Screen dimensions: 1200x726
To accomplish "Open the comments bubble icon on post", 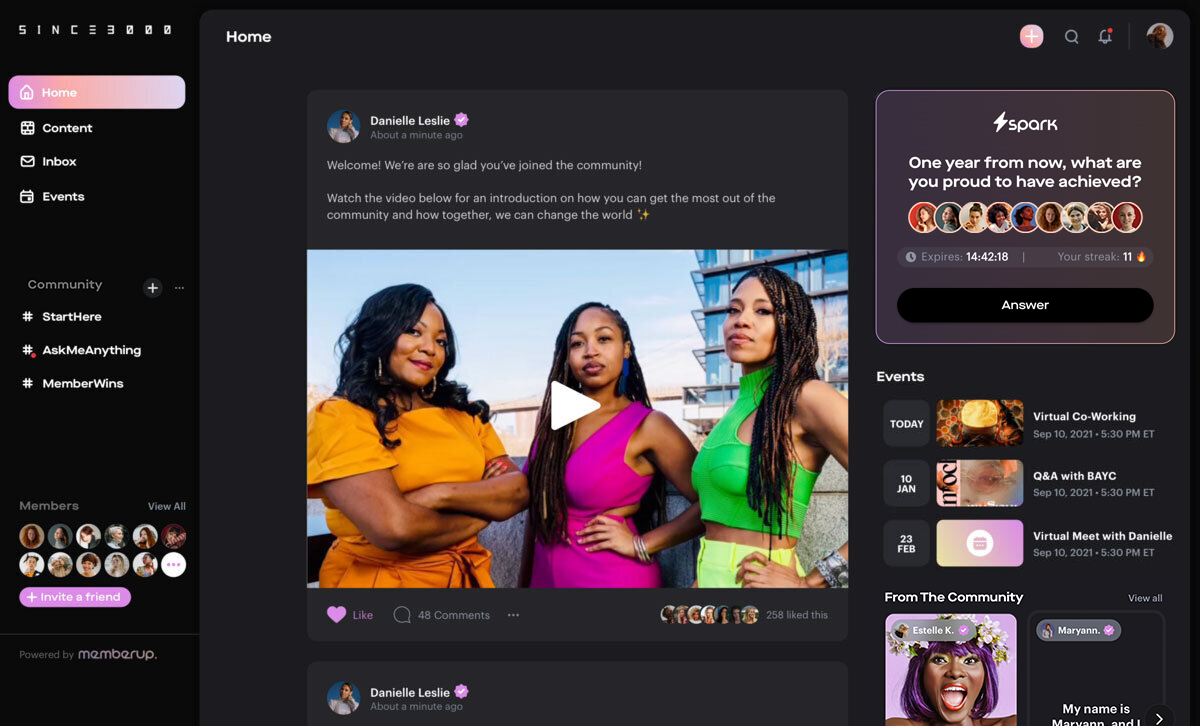I will (x=402, y=615).
